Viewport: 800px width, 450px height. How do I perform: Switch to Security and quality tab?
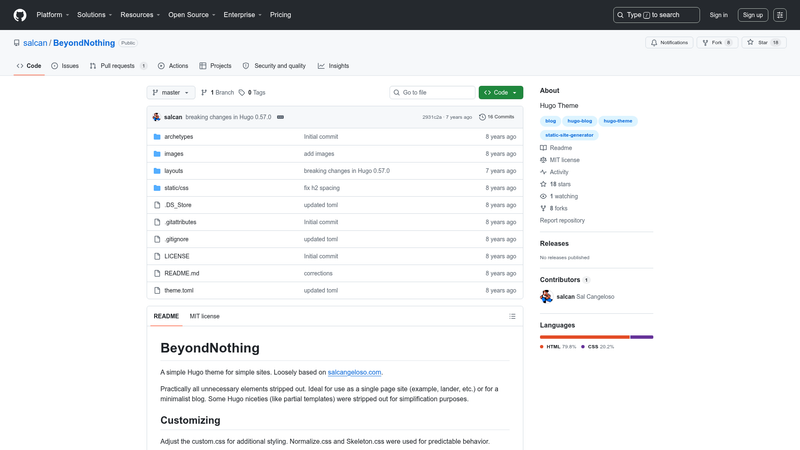(x=274, y=66)
